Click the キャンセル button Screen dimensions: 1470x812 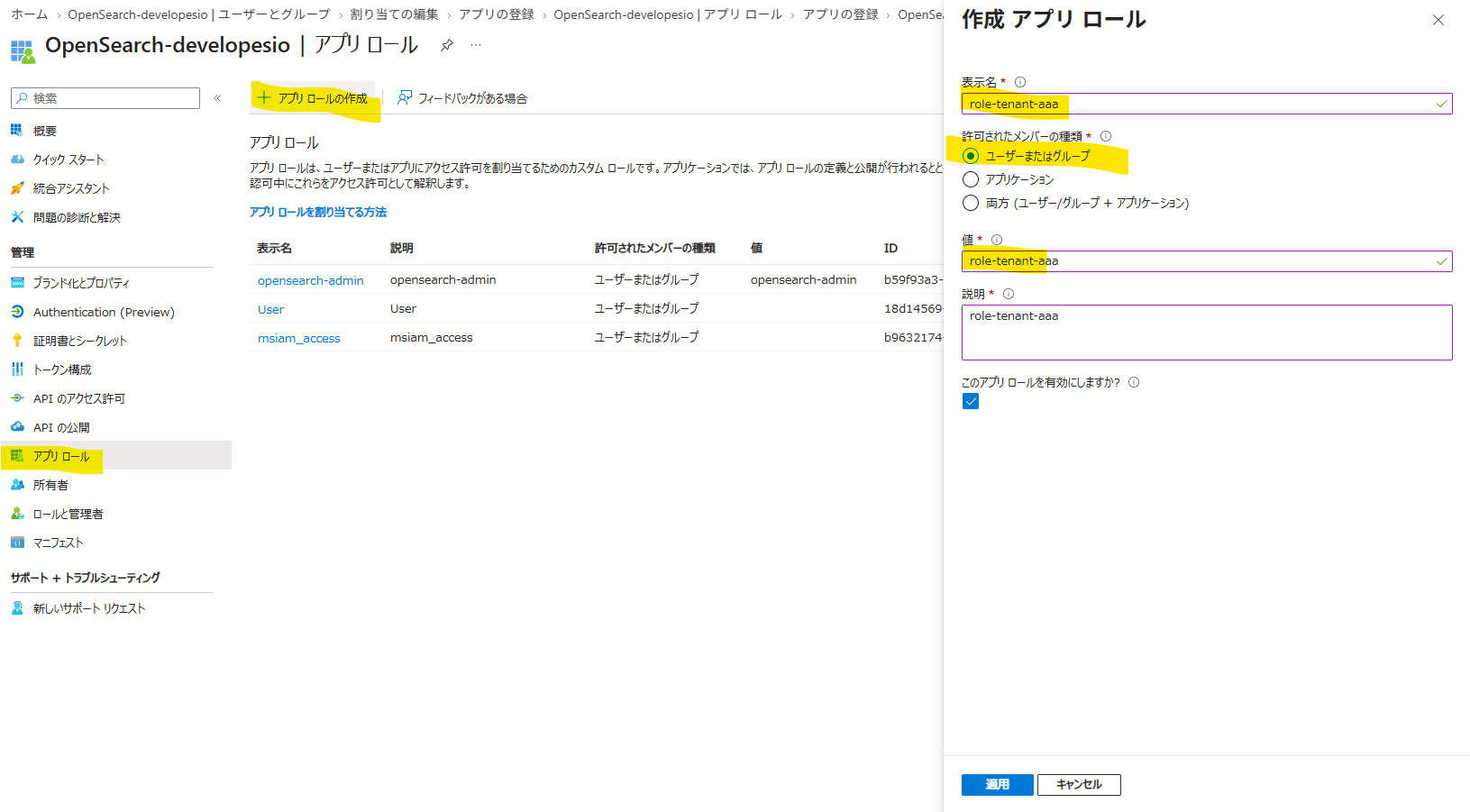point(1079,785)
